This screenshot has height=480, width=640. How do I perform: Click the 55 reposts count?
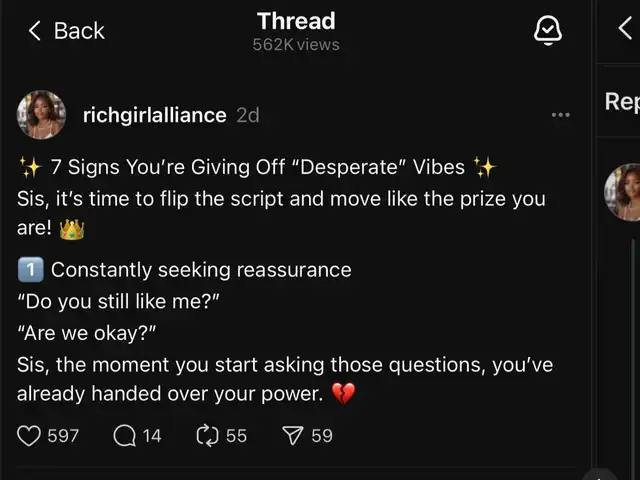[x=236, y=435]
